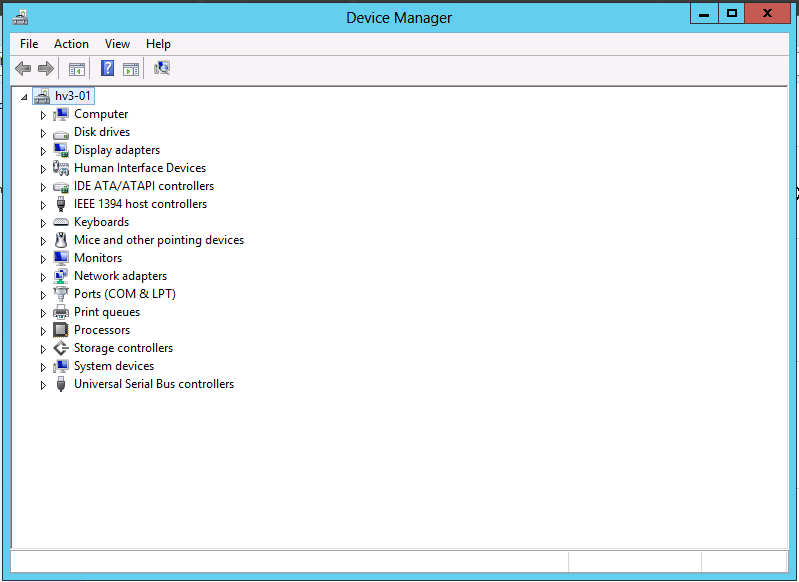The height and width of the screenshot is (582, 799).
Task: Click the mouse icon for pointing devices
Action: (61, 240)
